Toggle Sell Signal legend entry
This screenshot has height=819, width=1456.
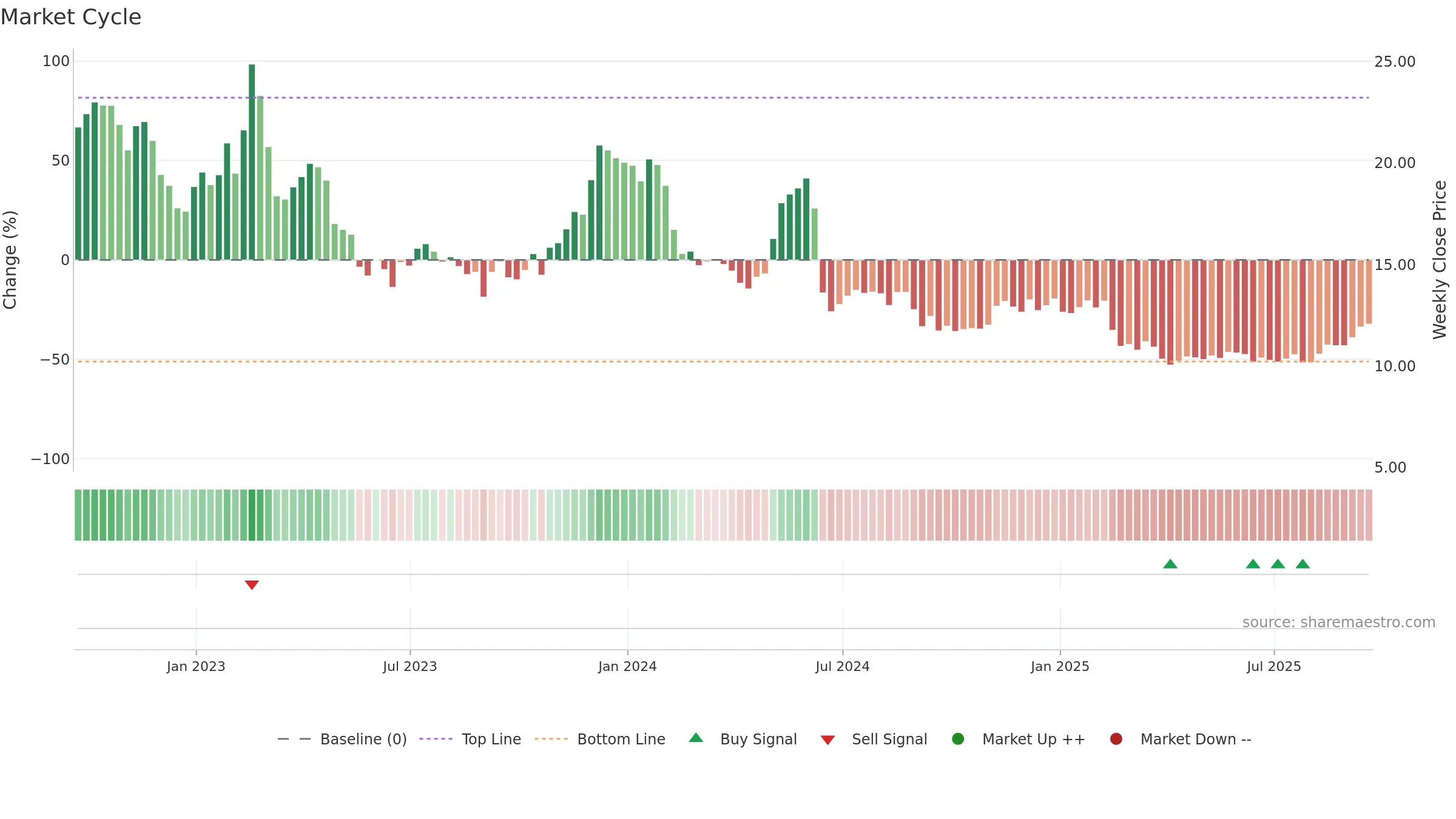click(874, 739)
